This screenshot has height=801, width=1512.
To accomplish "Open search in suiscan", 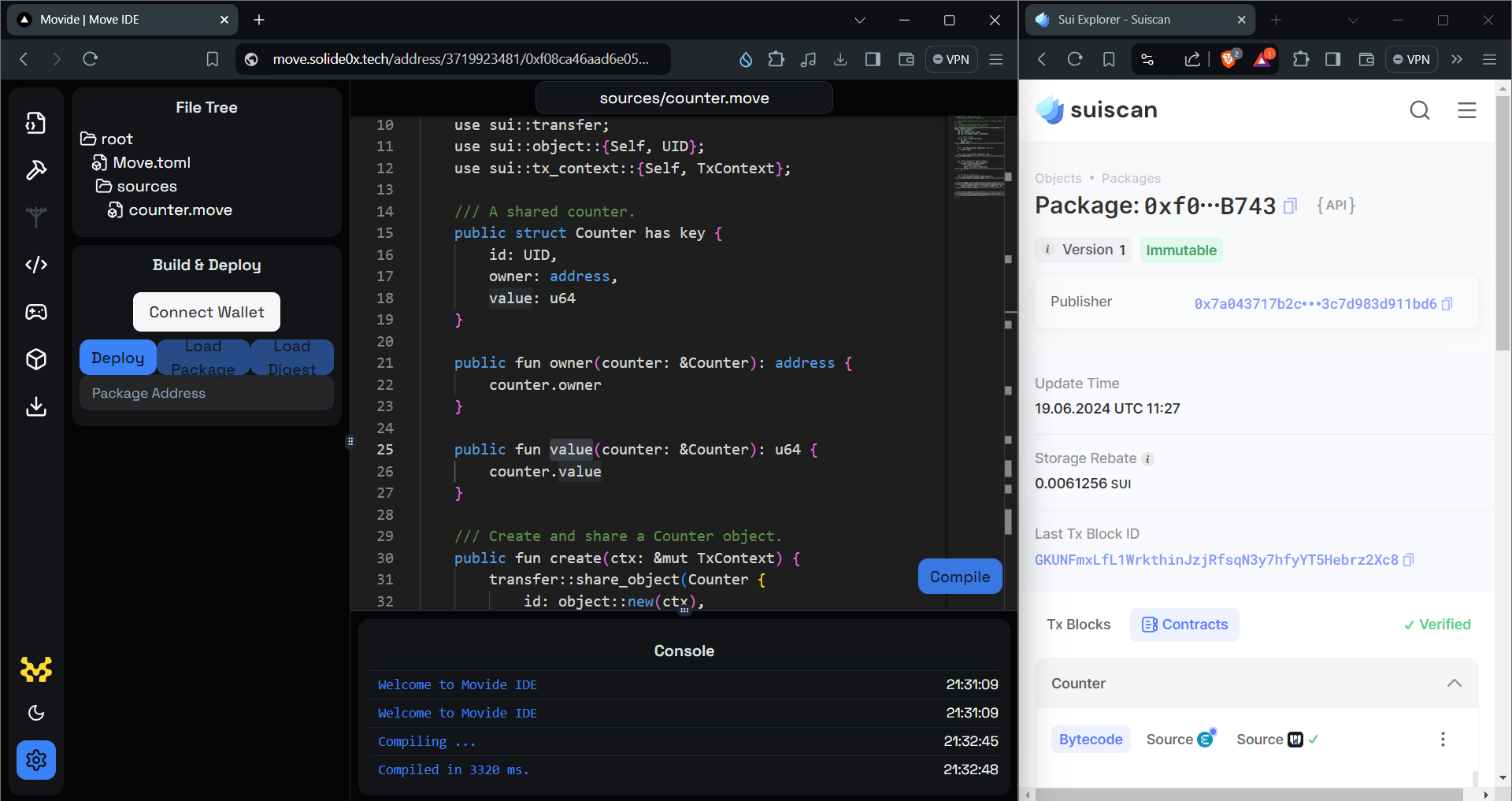I will pos(1419,110).
